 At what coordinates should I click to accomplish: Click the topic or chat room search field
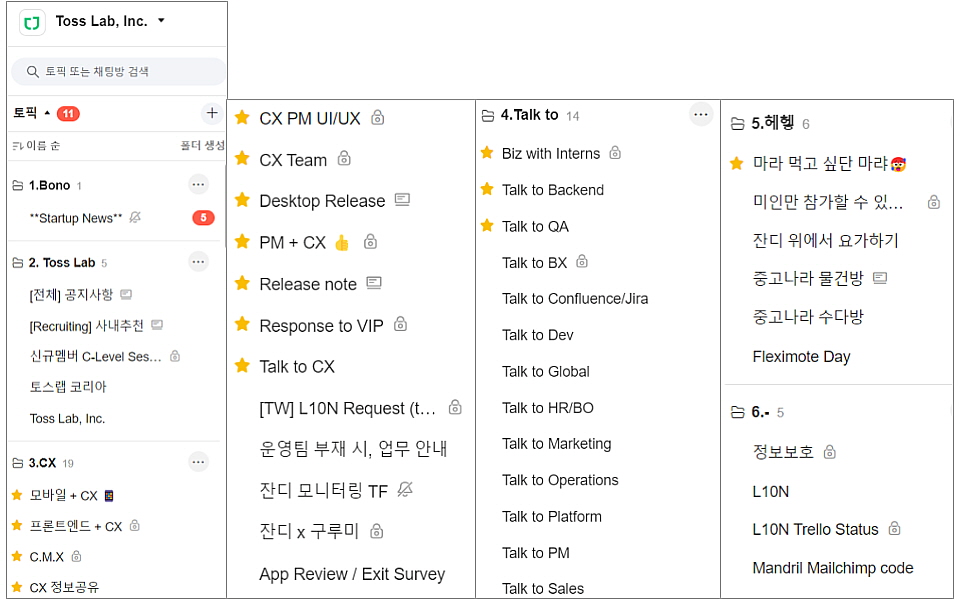click(118, 71)
